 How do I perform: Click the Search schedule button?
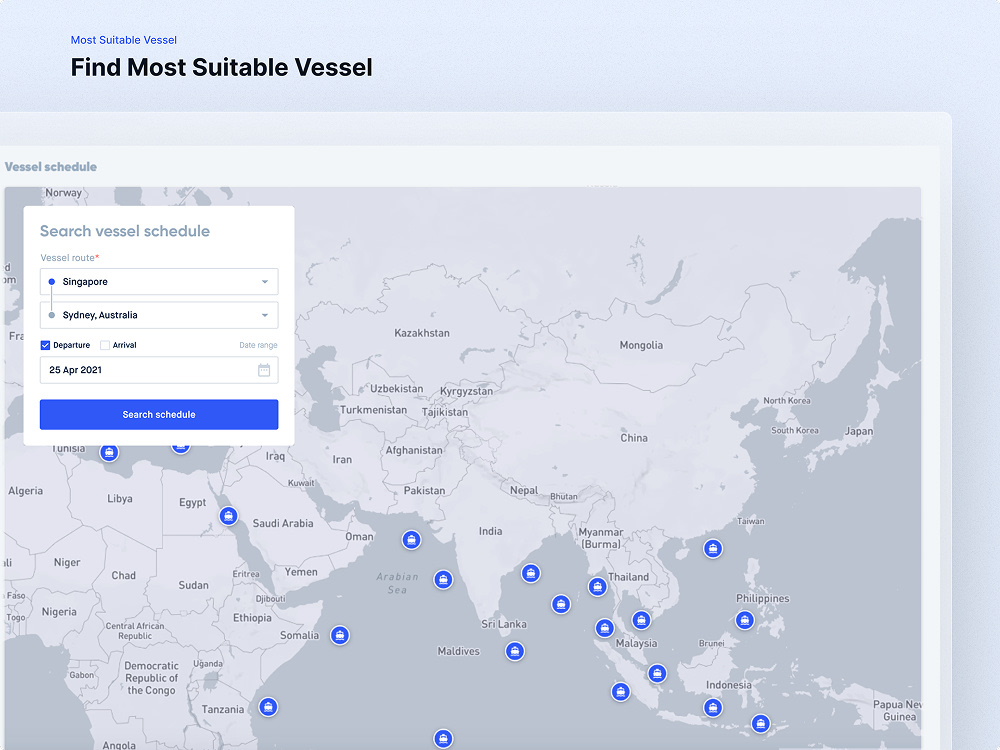159,415
